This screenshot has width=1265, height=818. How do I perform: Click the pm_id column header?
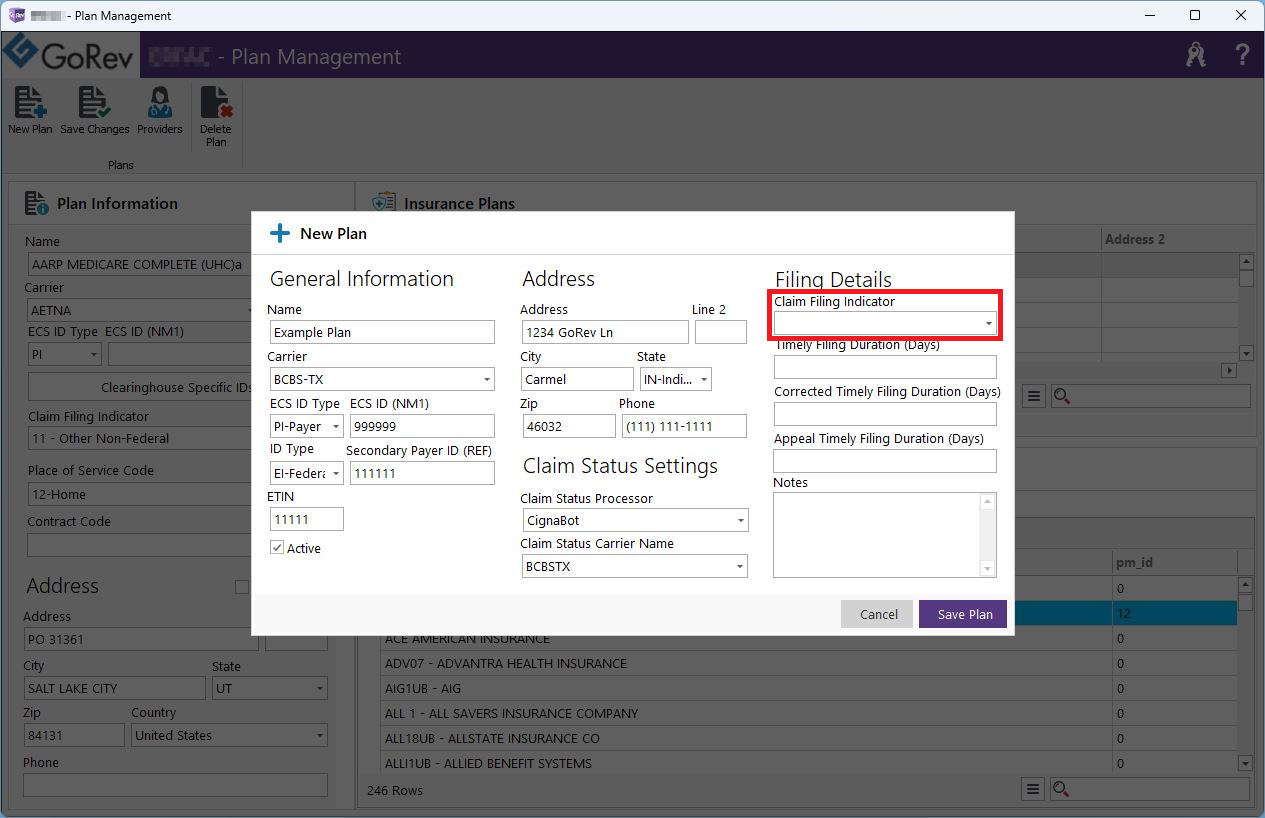[x=1175, y=562]
